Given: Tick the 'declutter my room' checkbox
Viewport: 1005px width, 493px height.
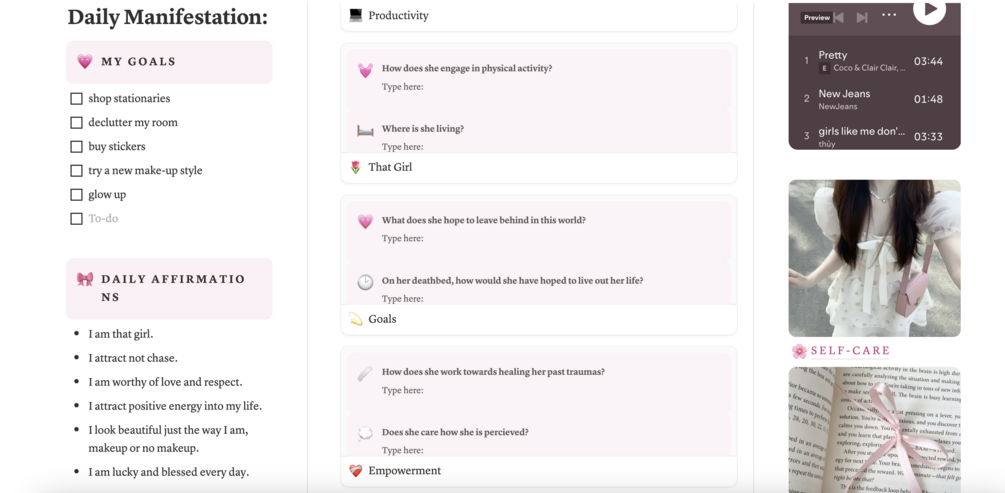Looking at the screenshot, I should coord(76,123).
